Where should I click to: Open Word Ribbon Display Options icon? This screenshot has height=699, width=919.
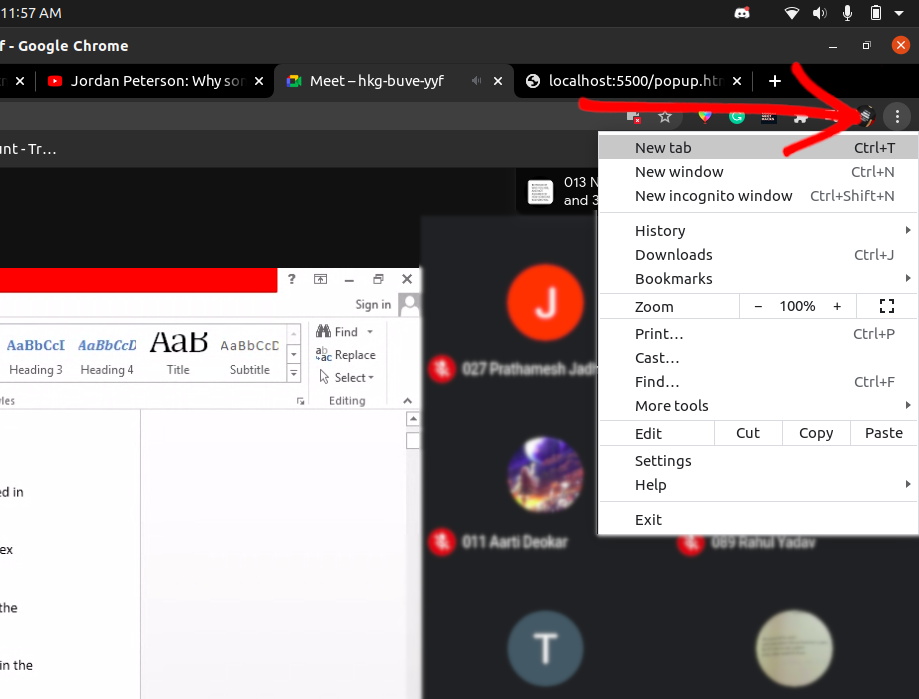click(x=320, y=279)
